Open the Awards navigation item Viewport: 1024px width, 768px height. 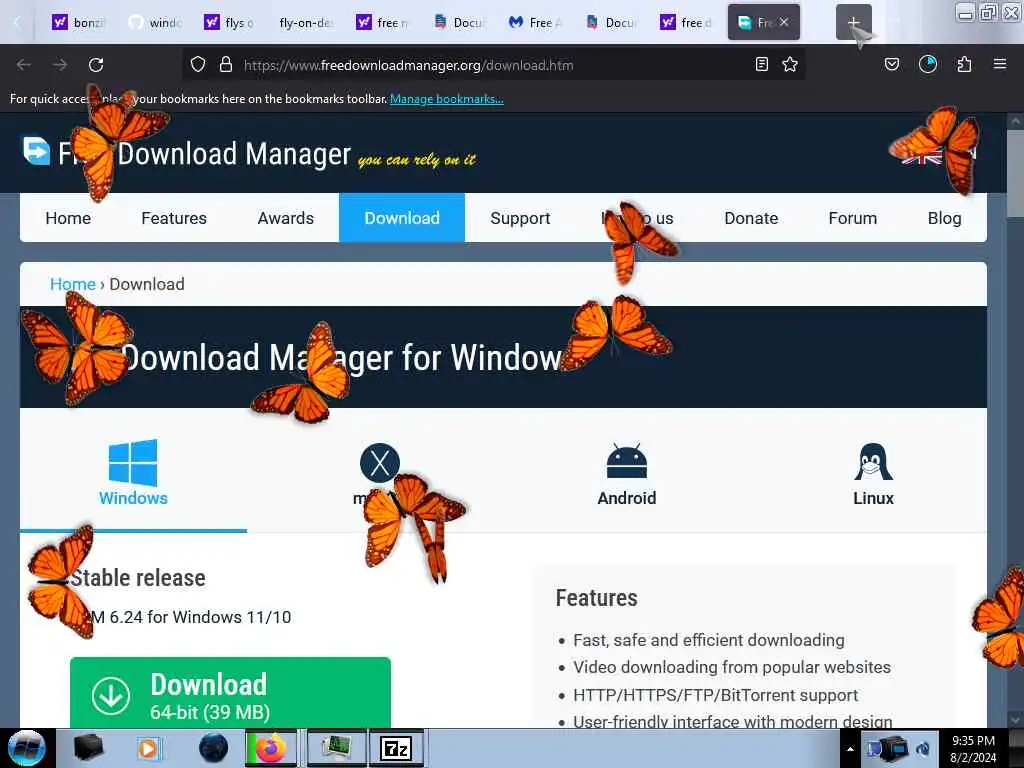point(285,218)
